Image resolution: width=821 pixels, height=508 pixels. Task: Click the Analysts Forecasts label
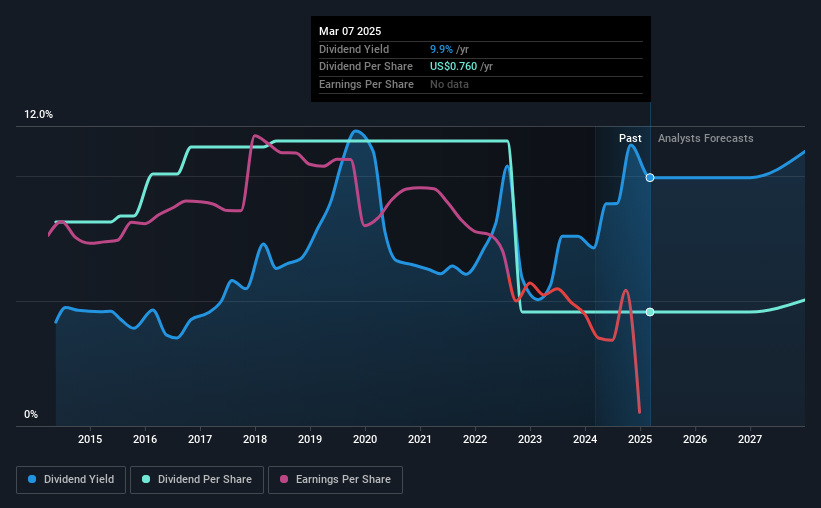point(705,138)
